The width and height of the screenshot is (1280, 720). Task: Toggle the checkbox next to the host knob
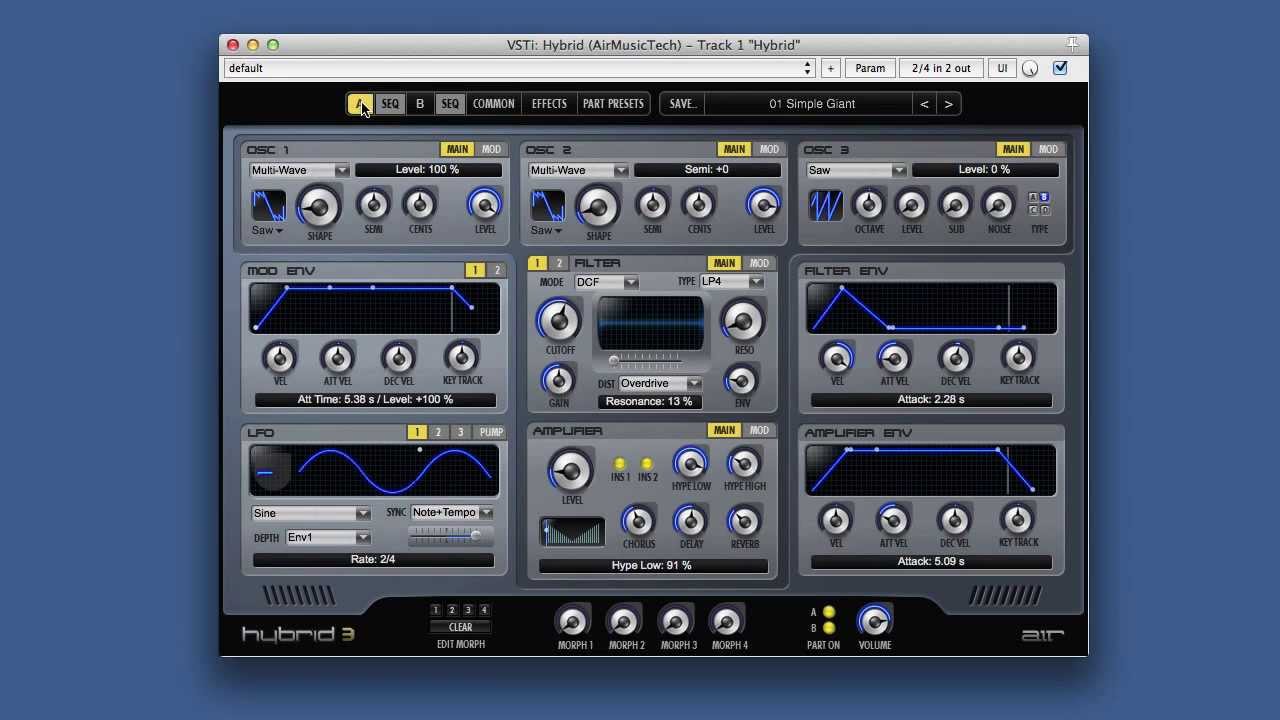[x=1060, y=68]
